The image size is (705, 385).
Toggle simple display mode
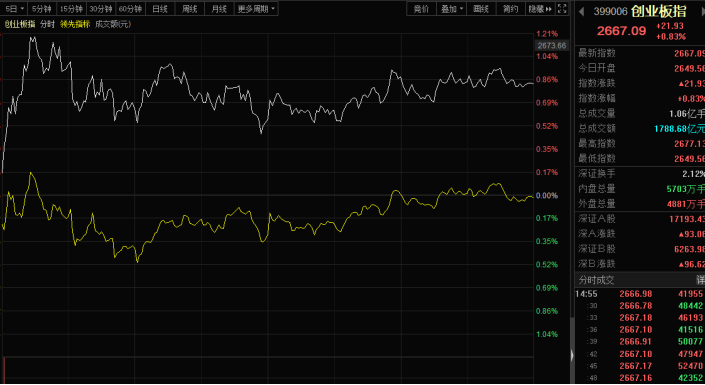510,9
